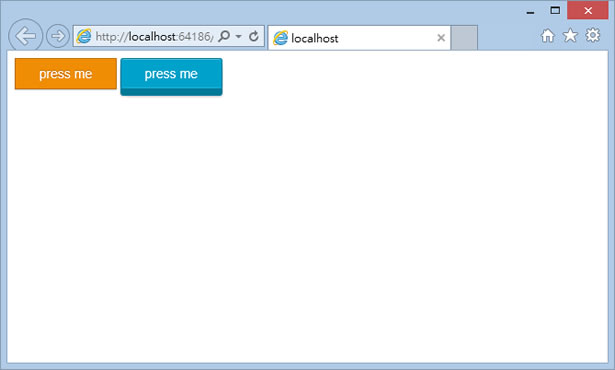Click the blue press me button
This screenshot has height=370, width=615.
click(x=171, y=77)
